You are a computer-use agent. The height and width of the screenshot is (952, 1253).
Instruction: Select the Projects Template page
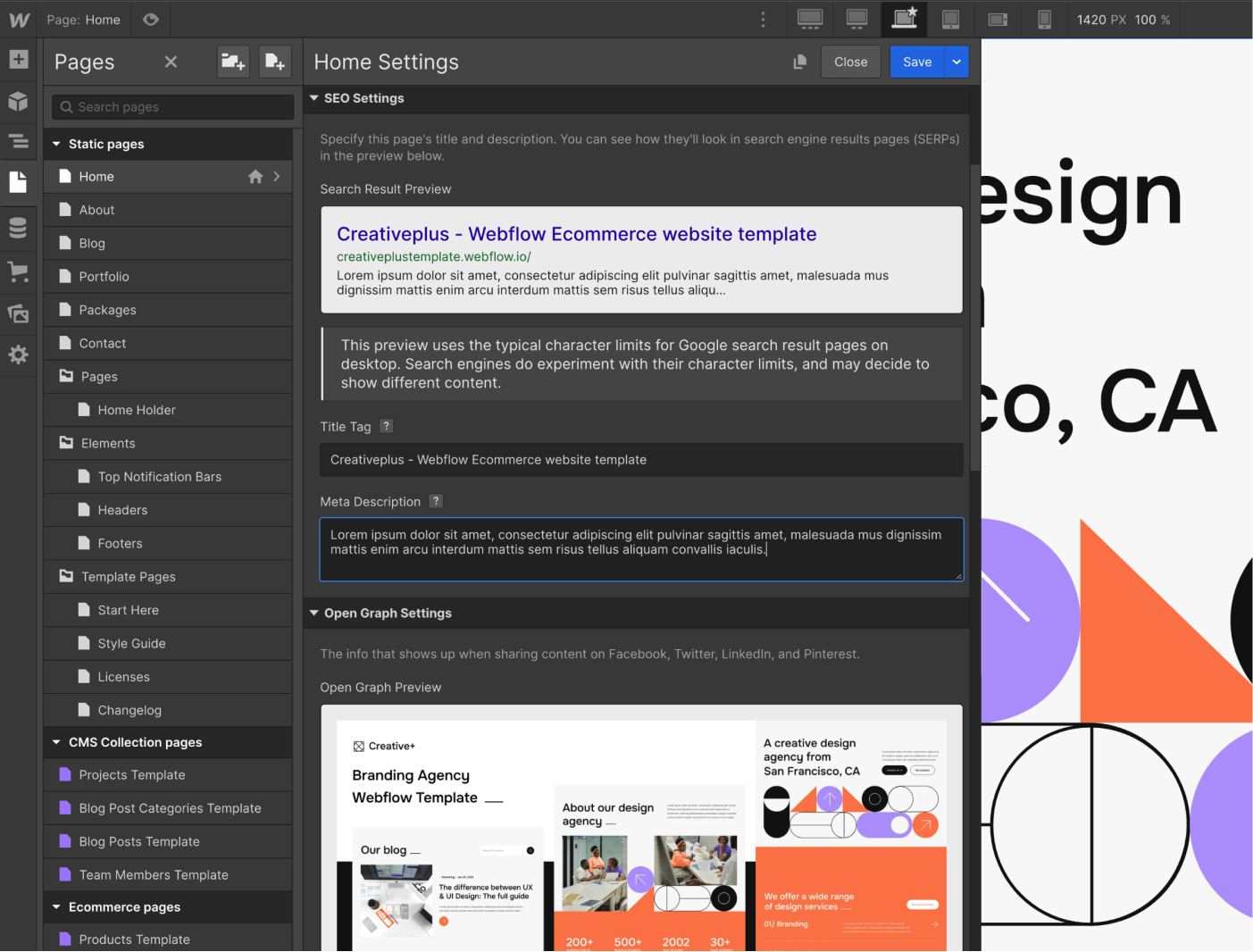pyautogui.click(x=168, y=775)
